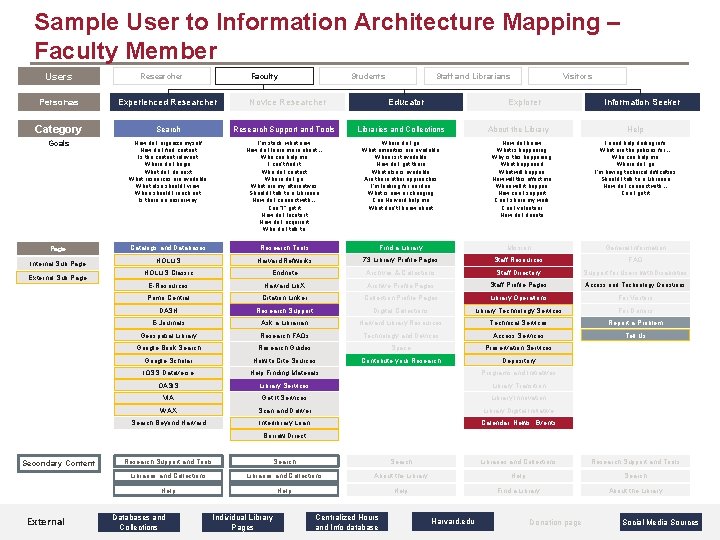720x540 pixels.
Task: Click the Novice Researcher persona
Action: (287, 102)
